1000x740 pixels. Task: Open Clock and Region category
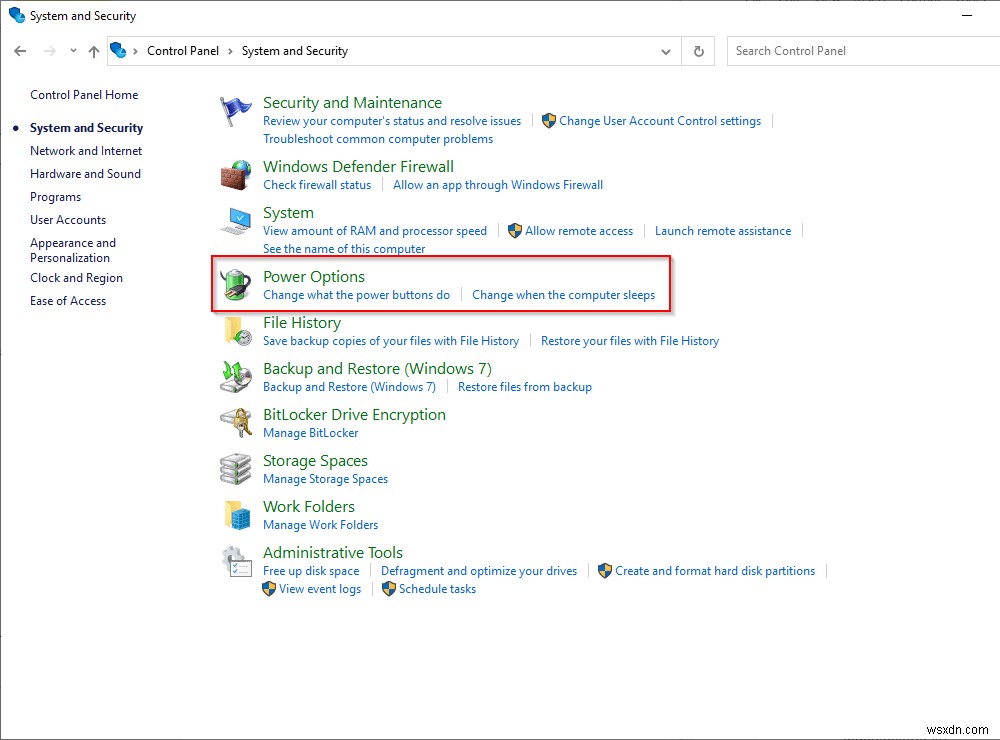click(77, 278)
